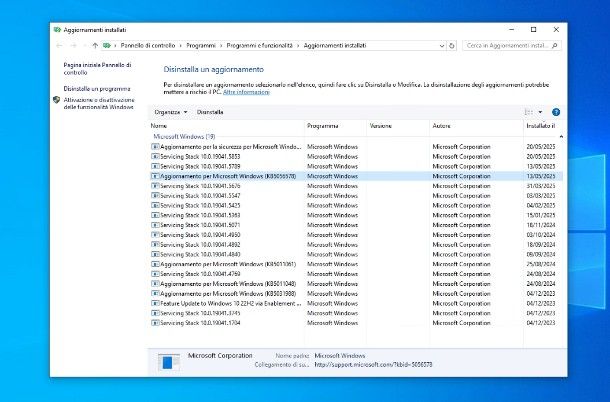Image resolution: width=610 pixels, height=402 pixels.
Task: Click the details pane update thumbnail
Action: [x=169, y=362]
